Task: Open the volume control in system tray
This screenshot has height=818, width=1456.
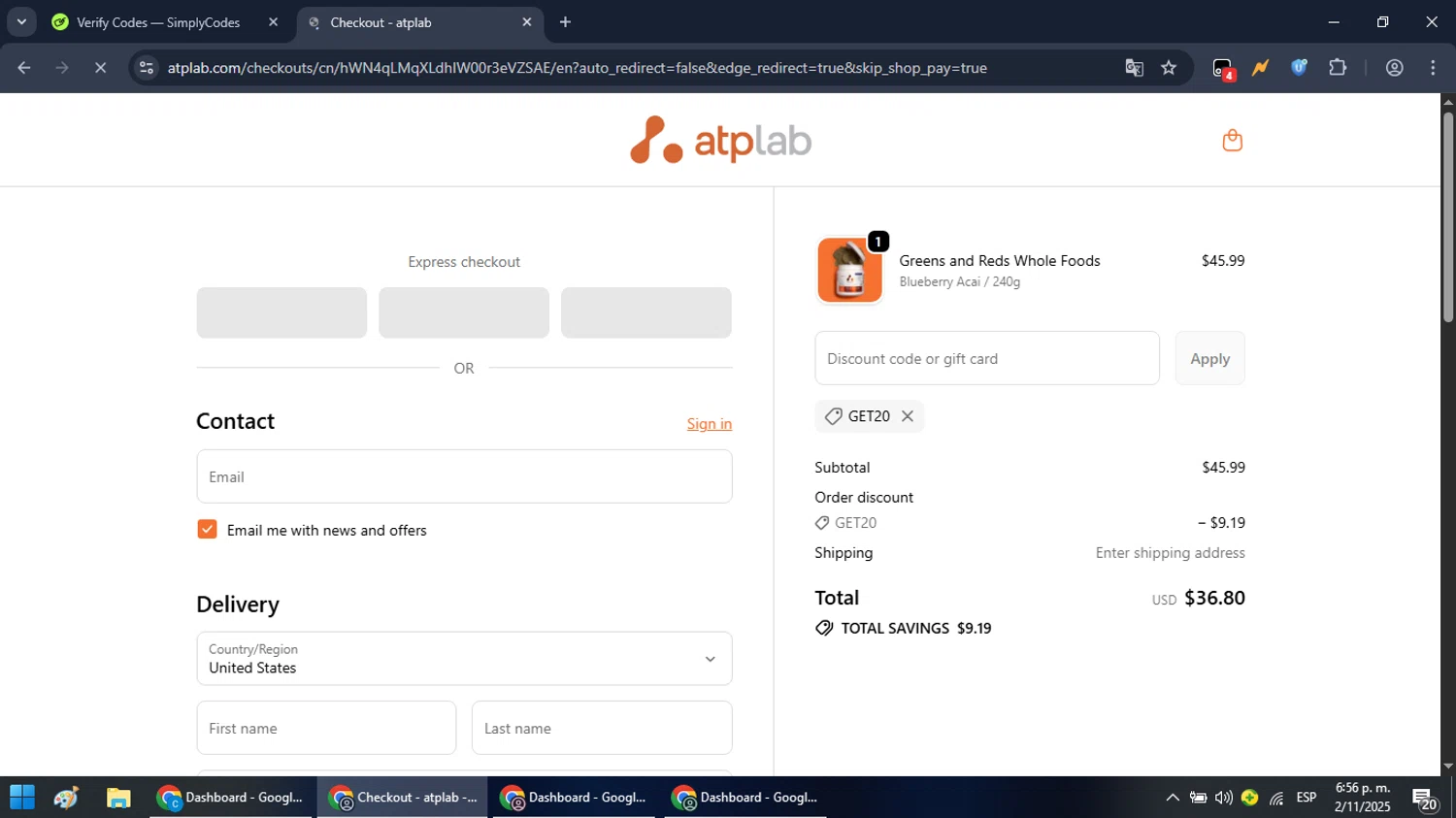Action: (1224, 798)
